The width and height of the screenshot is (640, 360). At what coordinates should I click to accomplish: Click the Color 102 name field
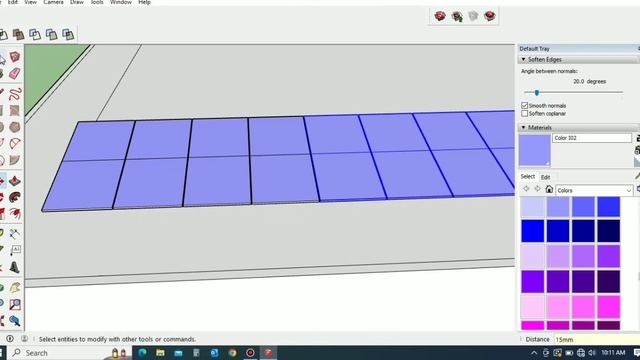tap(592, 138)
